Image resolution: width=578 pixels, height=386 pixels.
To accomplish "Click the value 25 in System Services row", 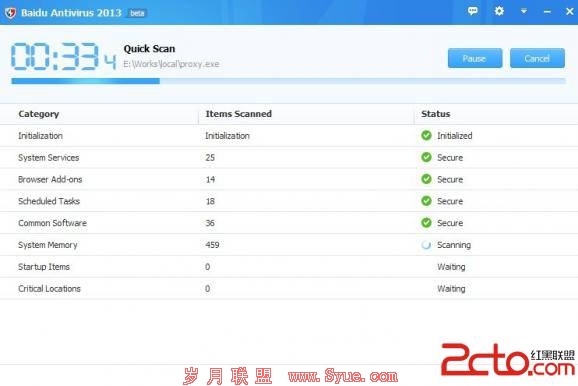I will (210, 157).
